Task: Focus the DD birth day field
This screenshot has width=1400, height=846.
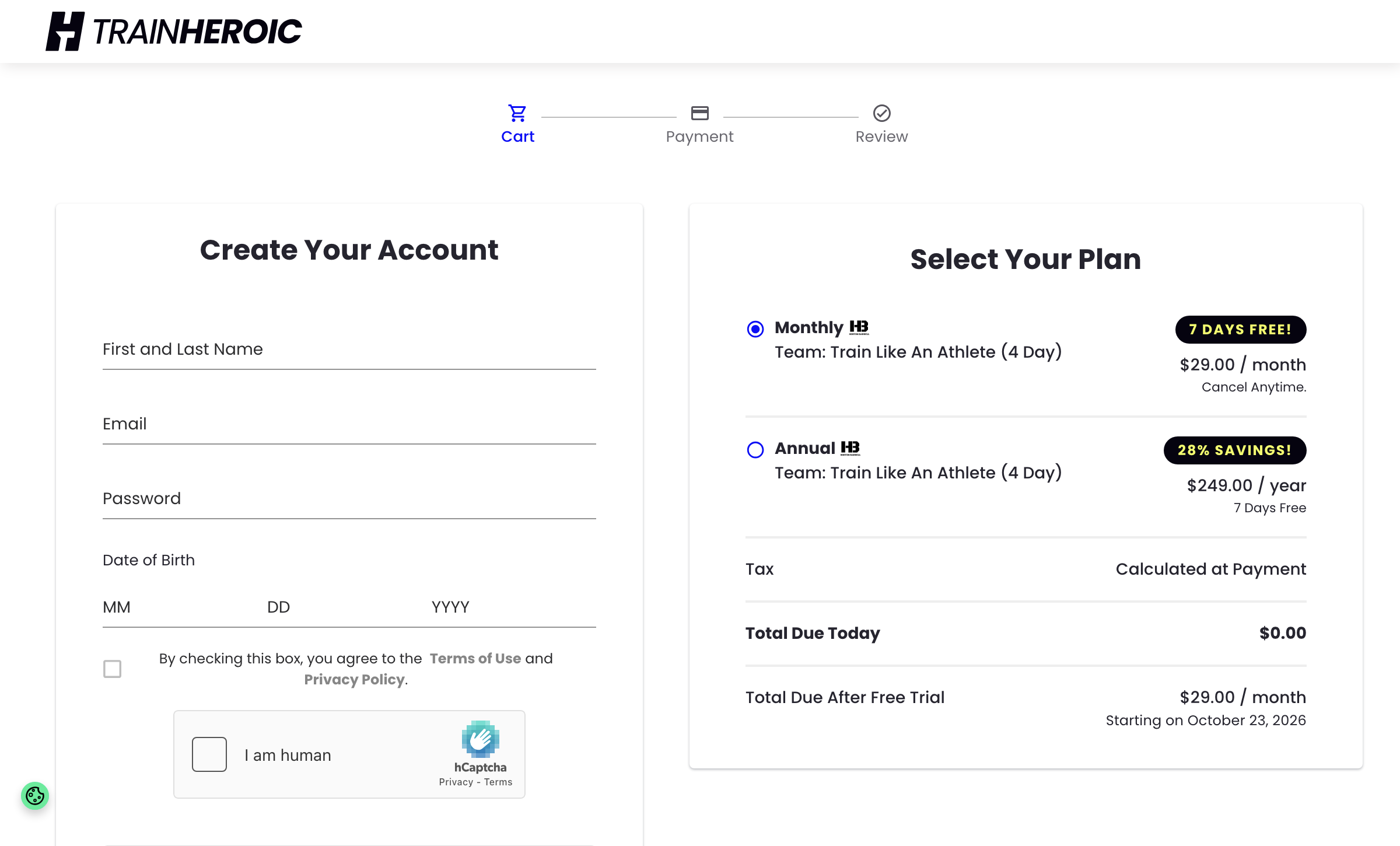Action: tap(349, 607)
